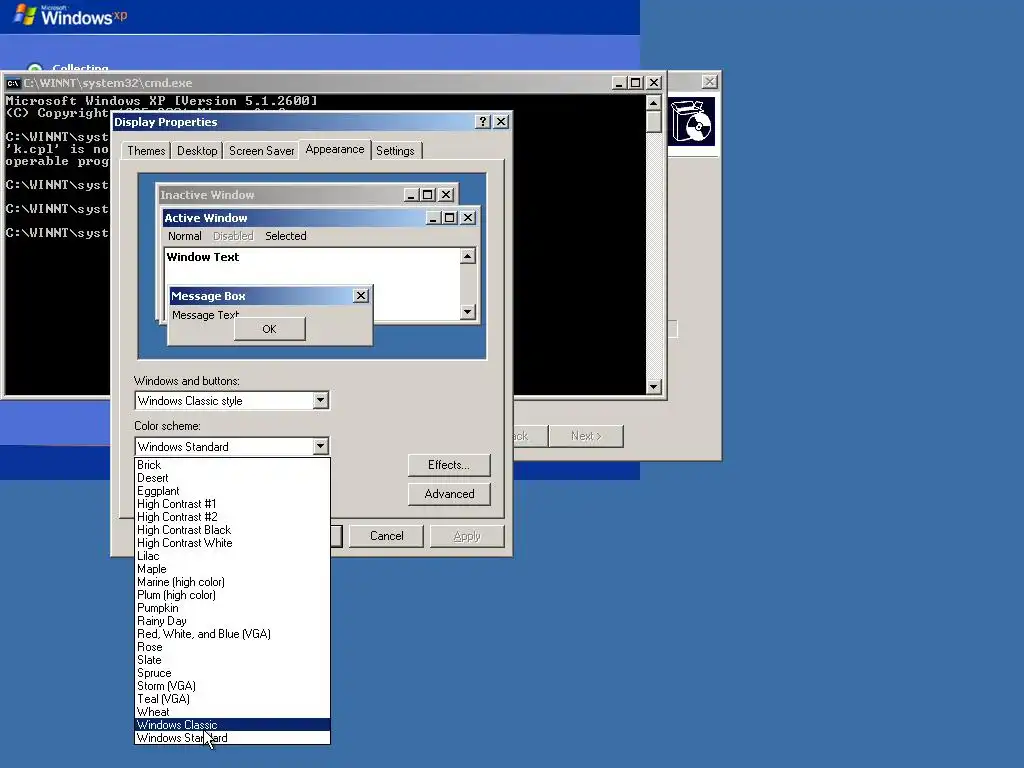Click preview window scroll down arrow
The height and width of the screenshot is (768, 1024).
tap(467, 312)
